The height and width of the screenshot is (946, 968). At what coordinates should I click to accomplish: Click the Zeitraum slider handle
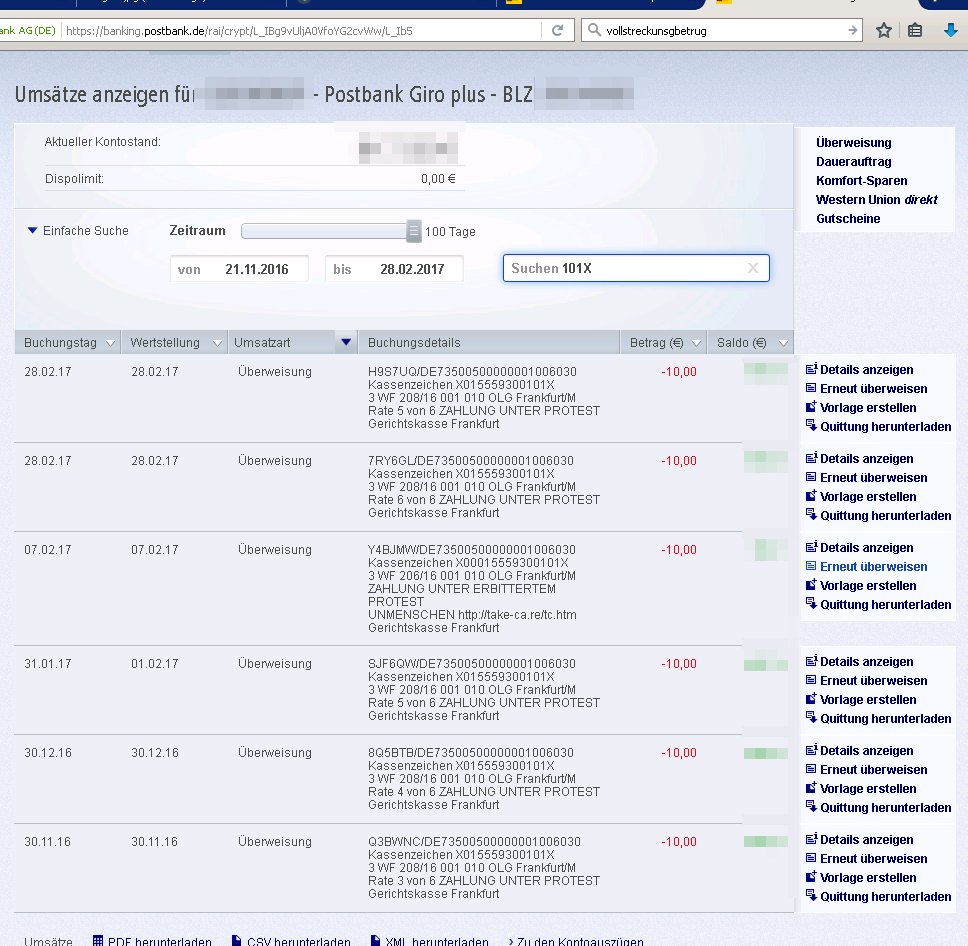click(x=414, y=232)
